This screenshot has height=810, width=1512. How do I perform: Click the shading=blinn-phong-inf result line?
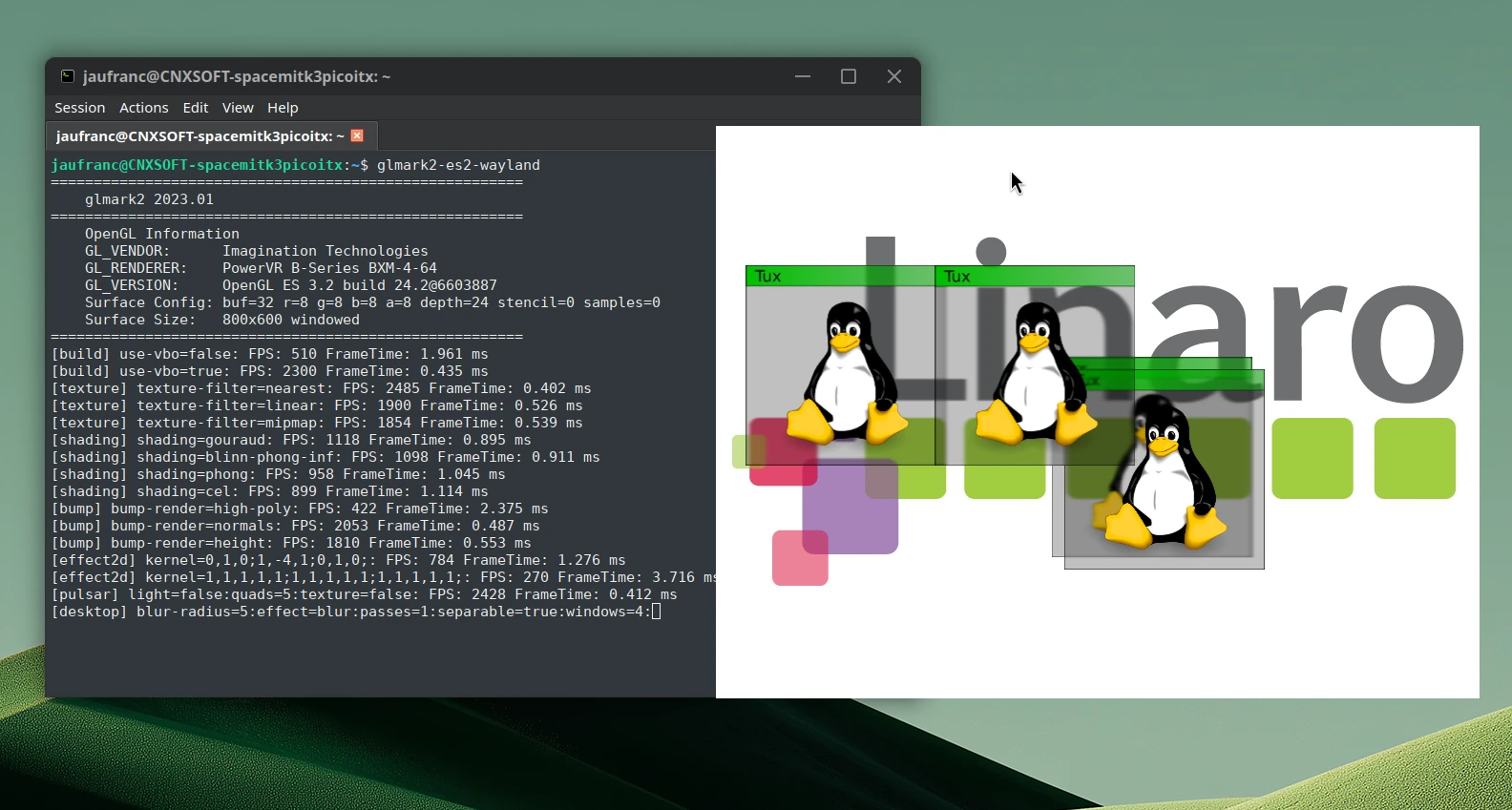(325, 457)
